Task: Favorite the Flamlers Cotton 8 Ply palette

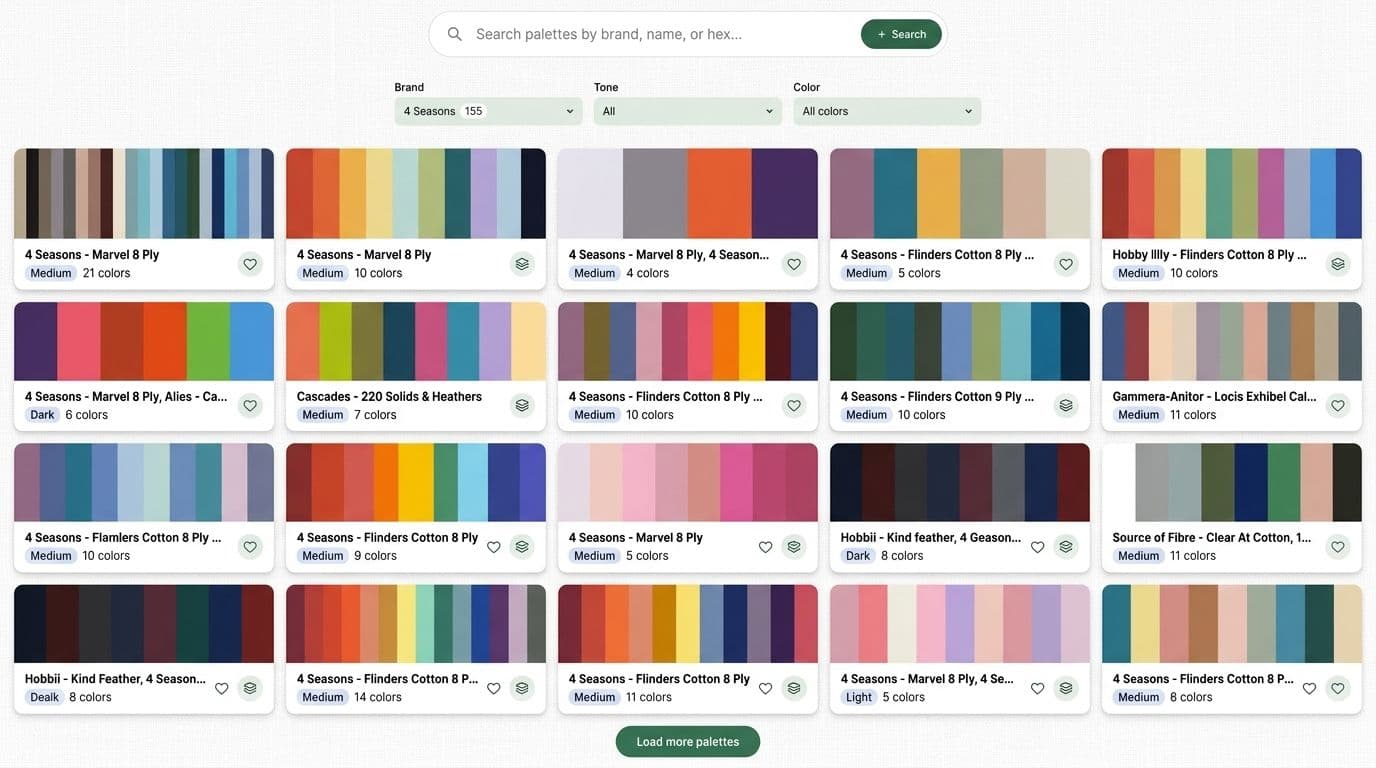Action: [x=250, y=547]
